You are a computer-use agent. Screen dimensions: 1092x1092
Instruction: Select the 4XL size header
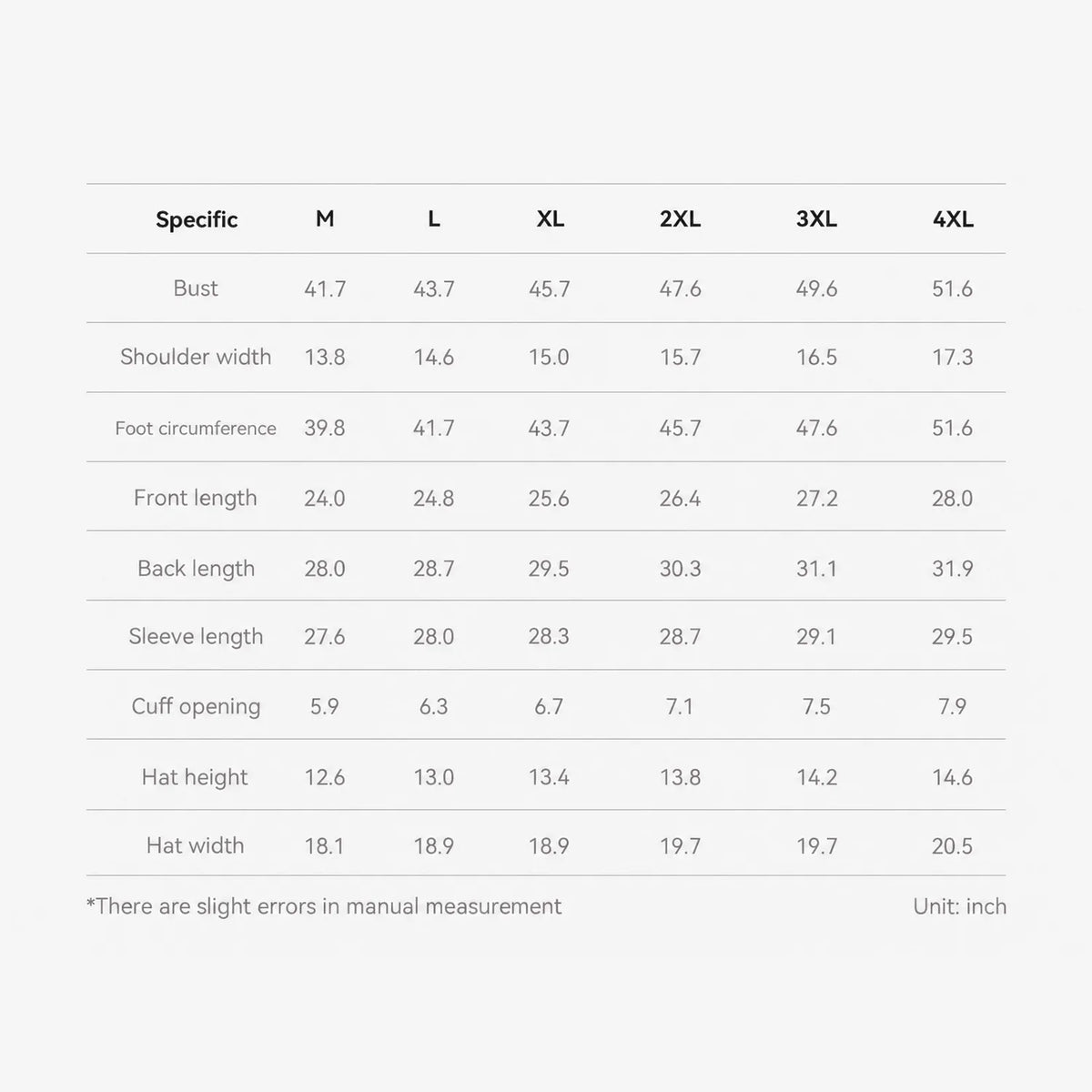pos(953,219)
